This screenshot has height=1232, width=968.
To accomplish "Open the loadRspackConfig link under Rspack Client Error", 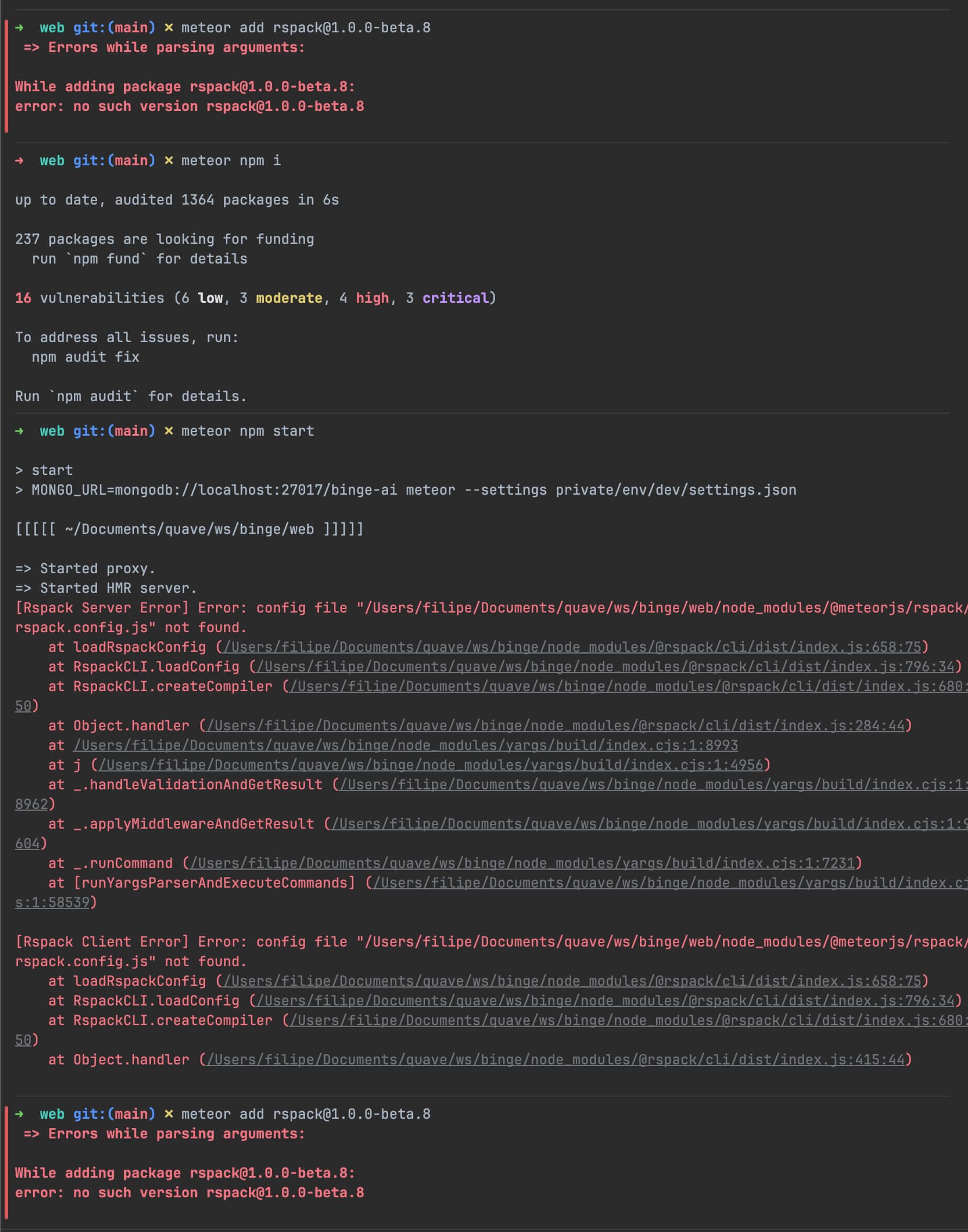I will [572, 981].
